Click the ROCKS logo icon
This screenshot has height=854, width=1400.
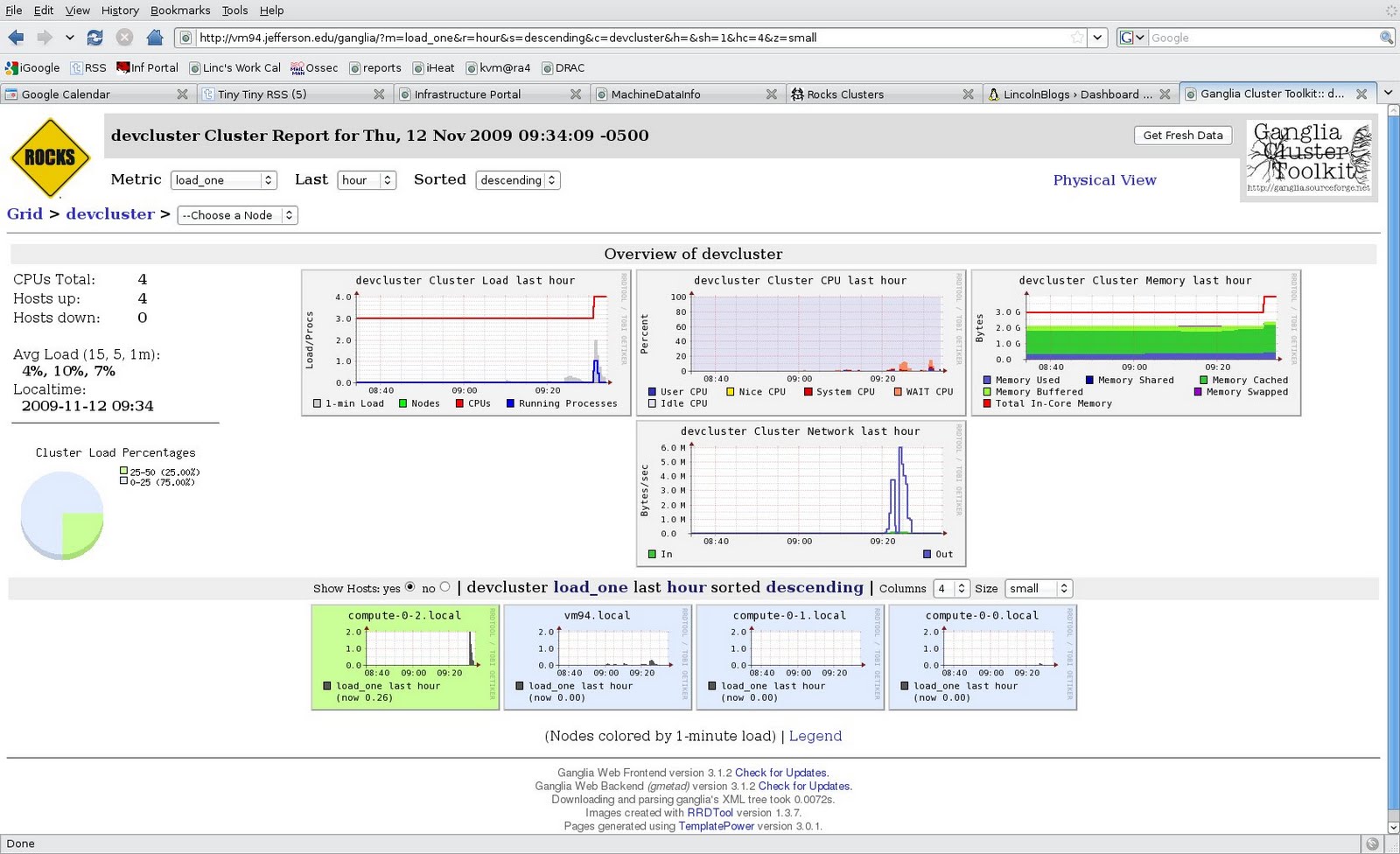(50, 157)
